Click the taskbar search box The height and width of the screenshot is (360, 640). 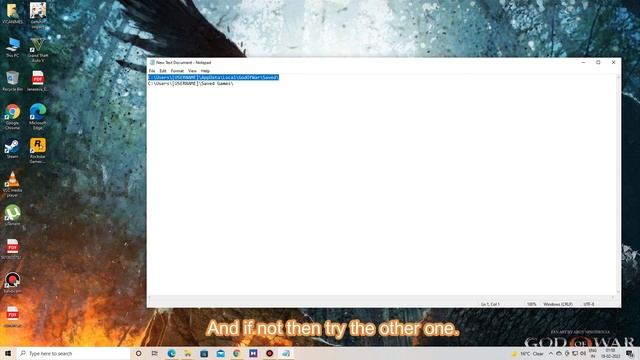point(73,353)
